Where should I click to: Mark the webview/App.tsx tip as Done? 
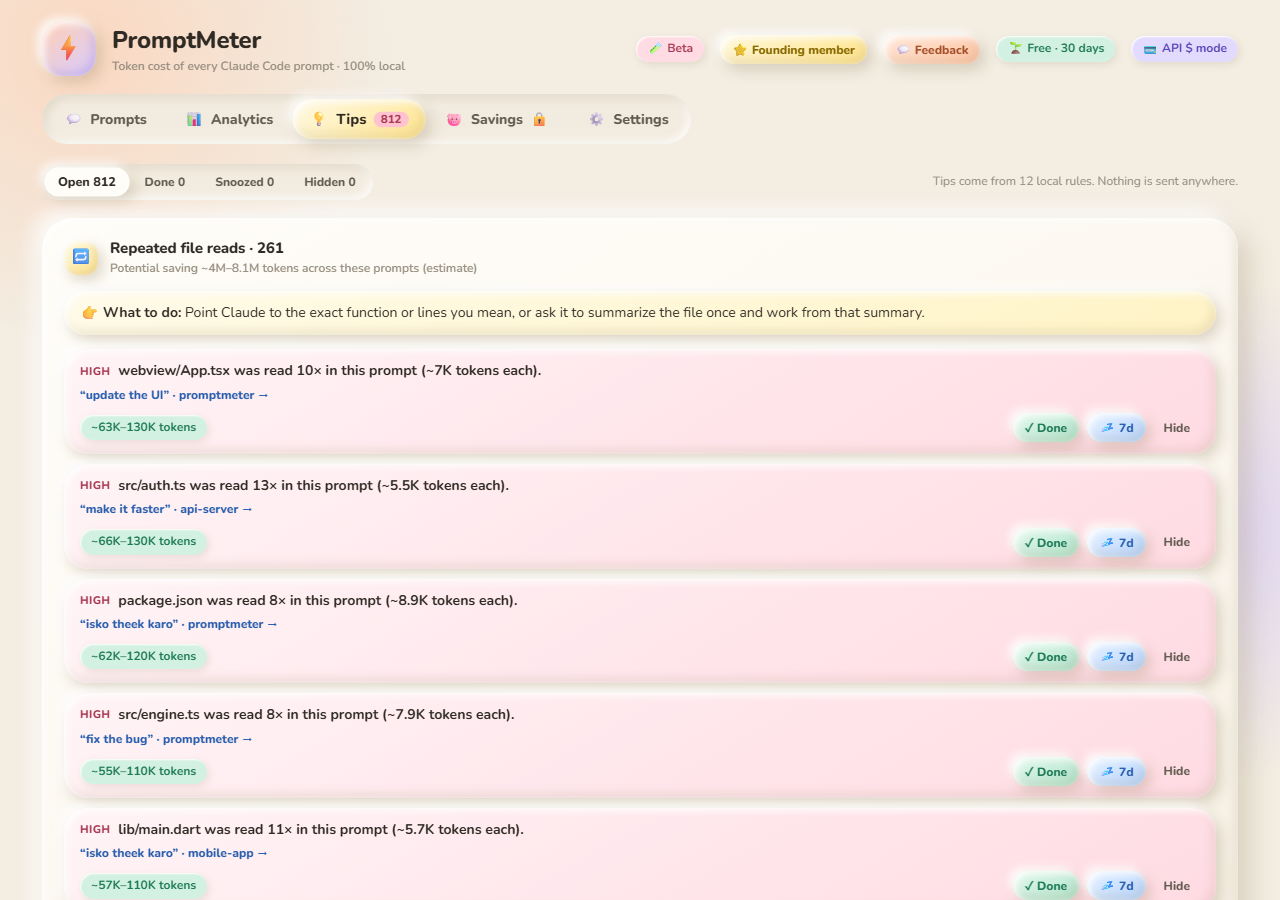[x=1046, y=428]
